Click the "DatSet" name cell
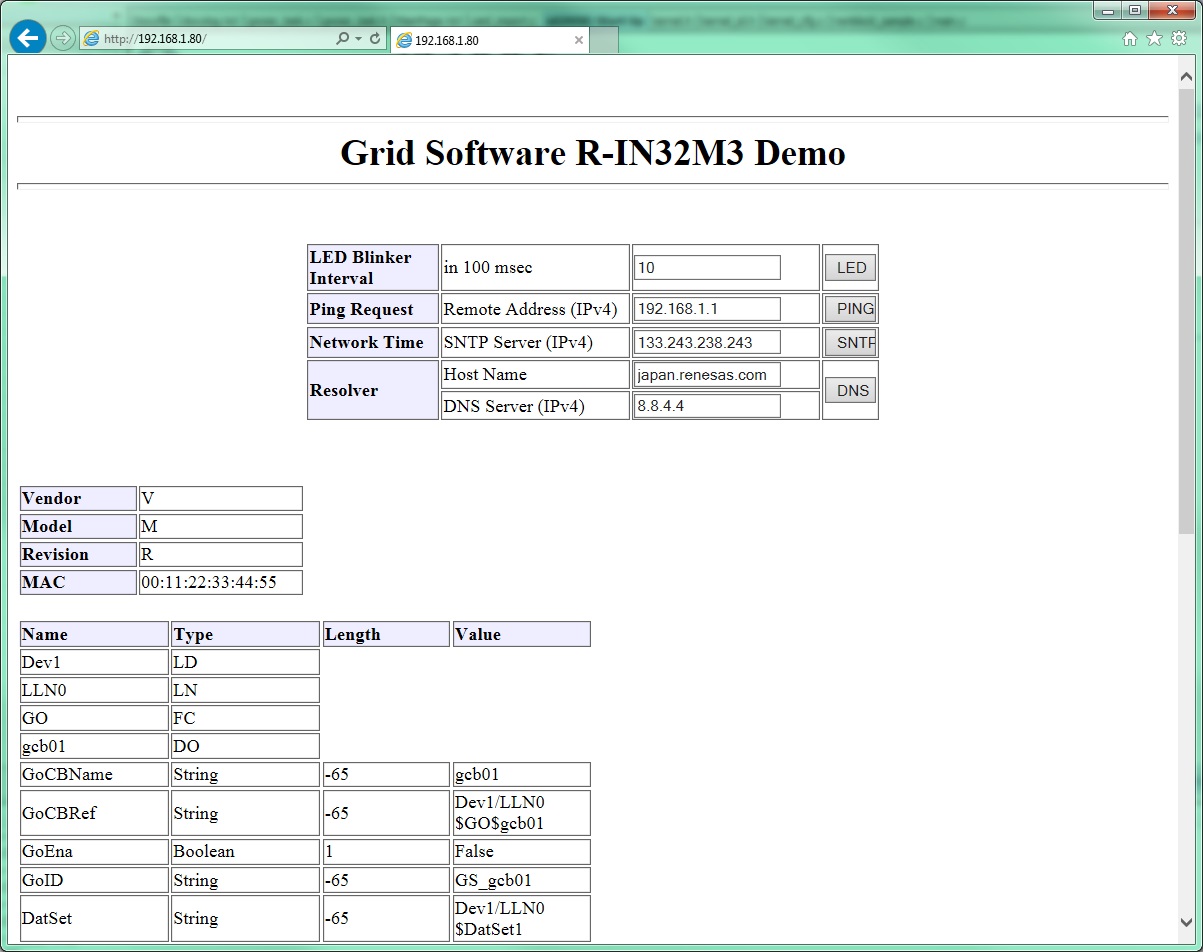This screenshot has width=1203, height=952. click(x=94, y=918)
